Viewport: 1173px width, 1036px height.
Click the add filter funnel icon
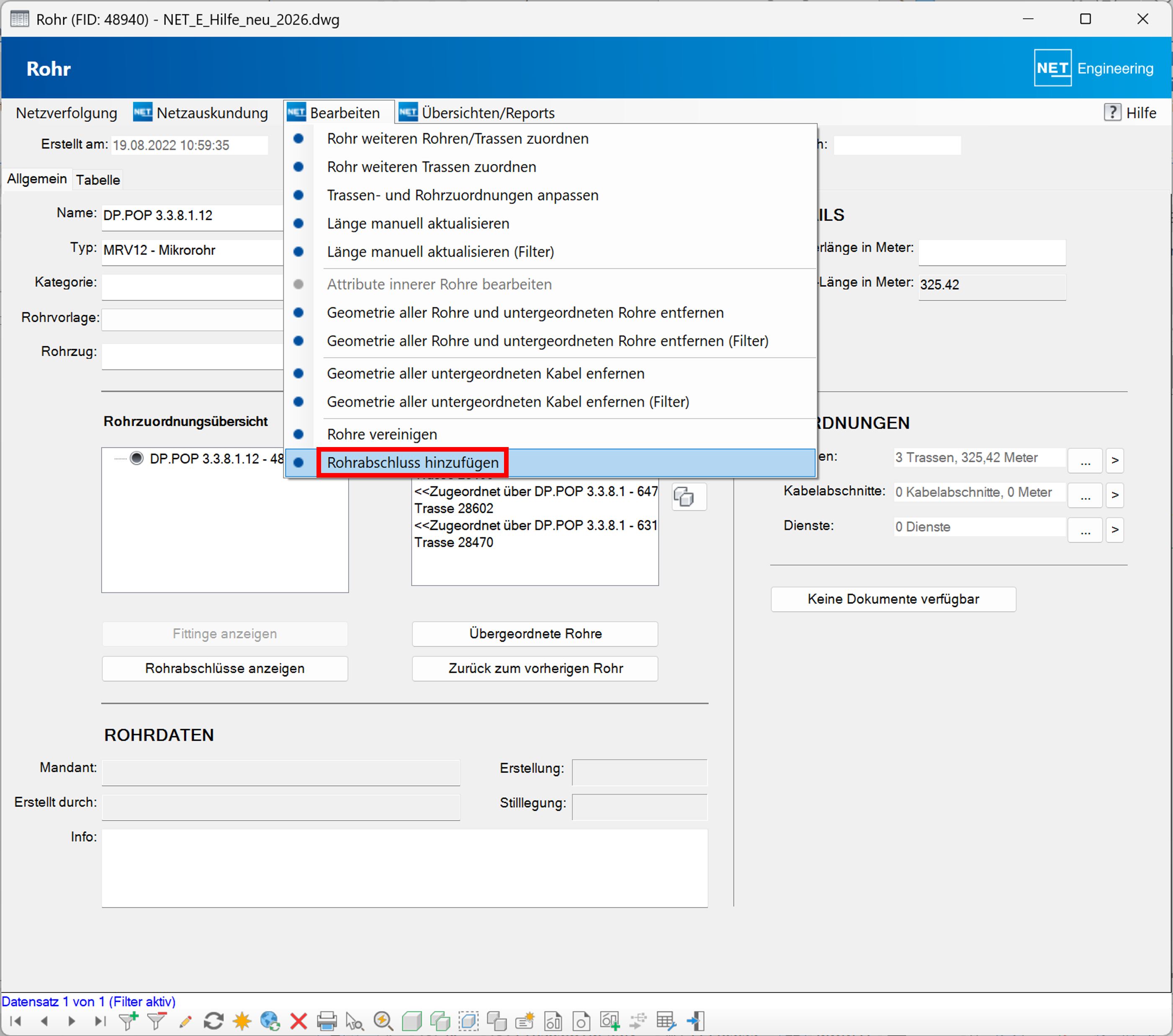tap(129, 1021)
